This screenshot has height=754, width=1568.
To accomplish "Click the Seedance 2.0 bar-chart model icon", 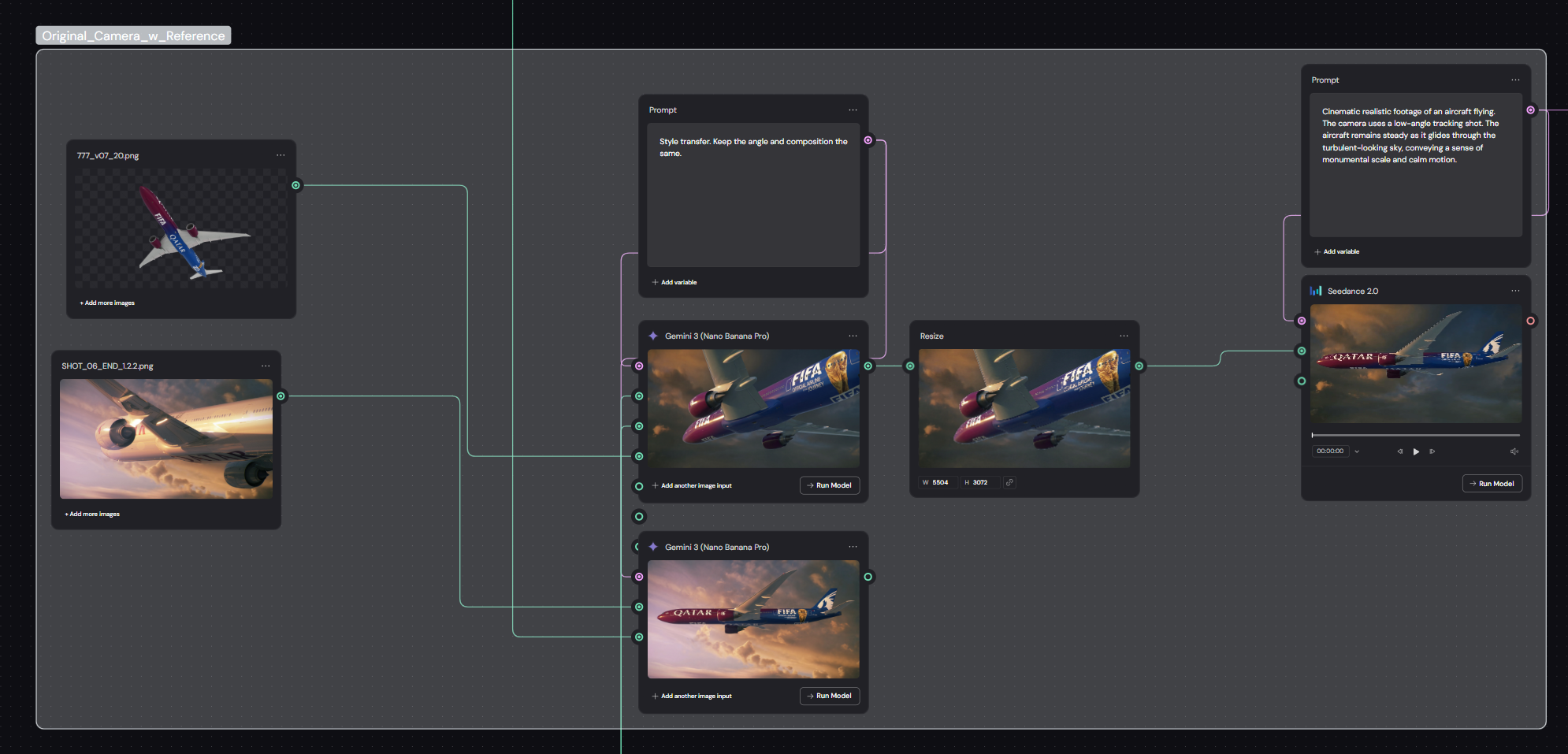I will coord(1316,291).
